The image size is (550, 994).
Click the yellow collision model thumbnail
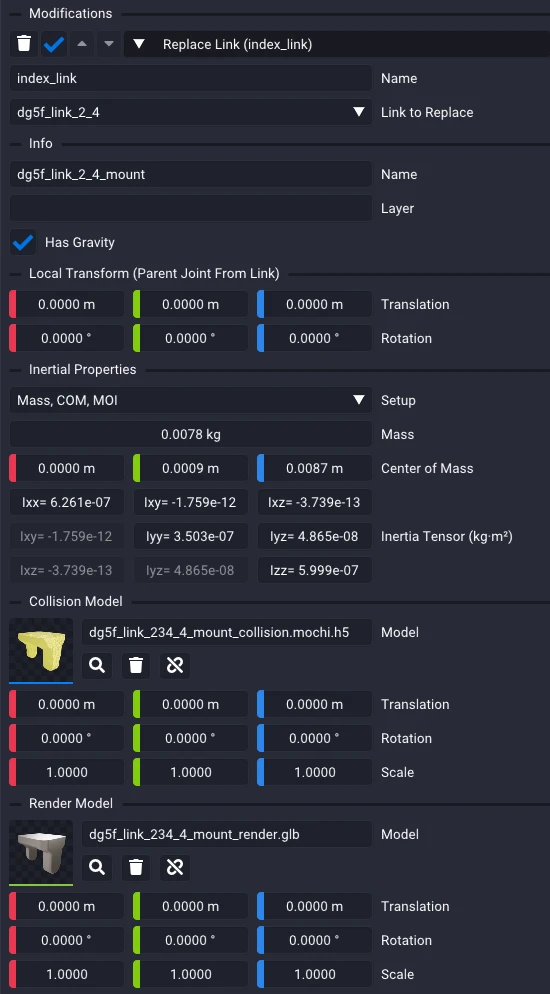point(41,650)
